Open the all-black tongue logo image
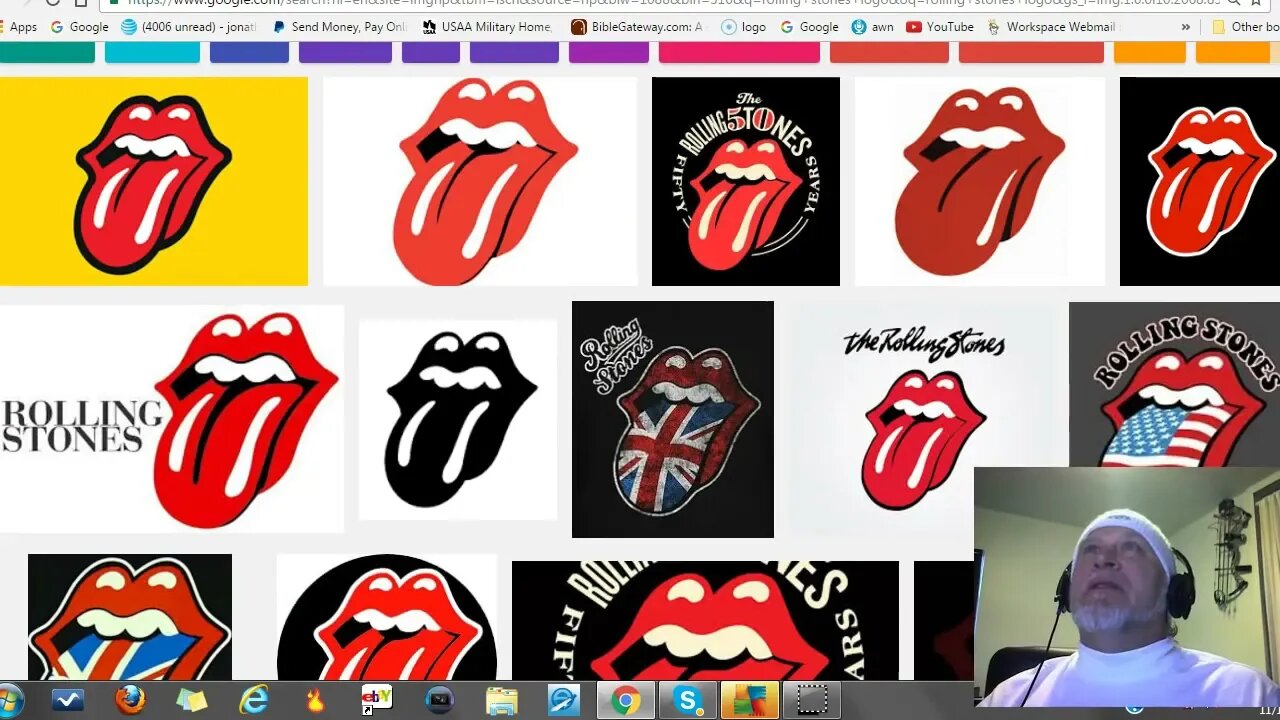 (x=458, y=420)
